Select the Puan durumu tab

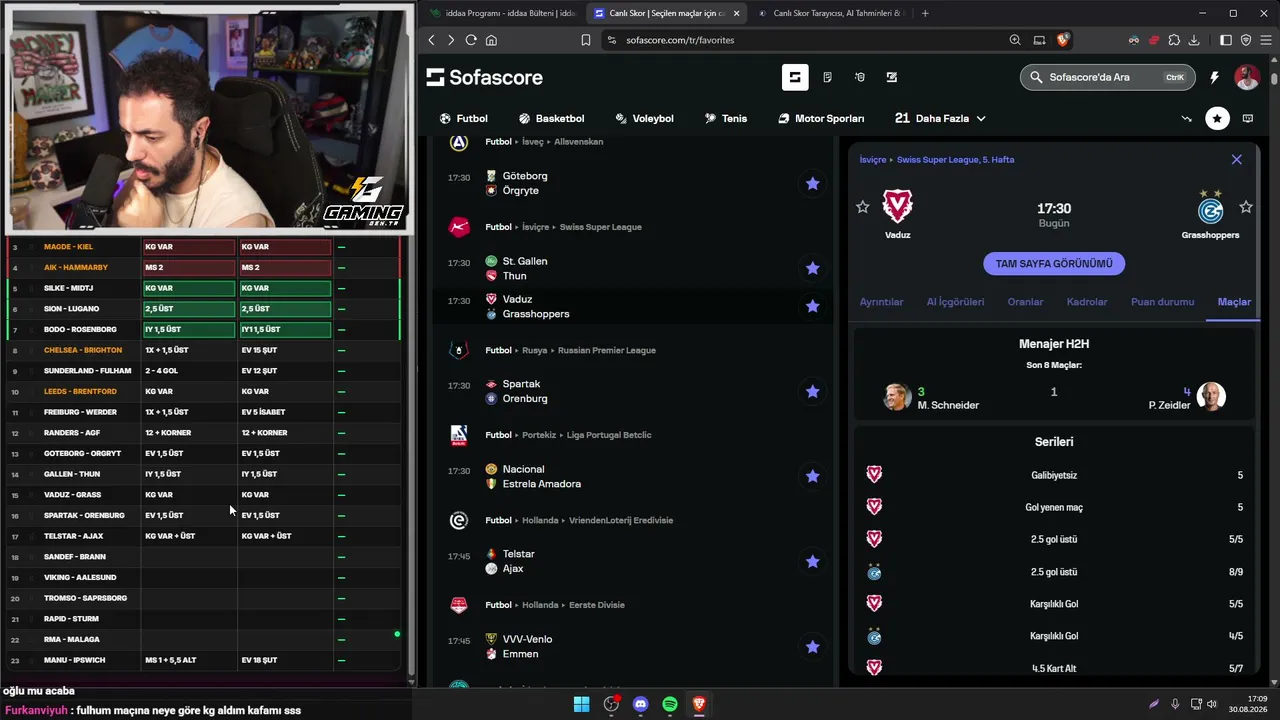coord(1162,302)
